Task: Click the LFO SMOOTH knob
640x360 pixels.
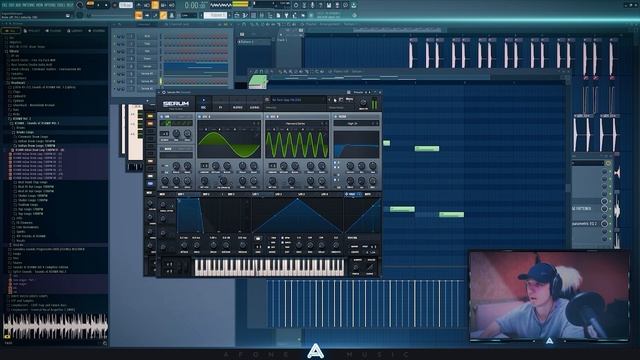Action: (x=336, y=245)
